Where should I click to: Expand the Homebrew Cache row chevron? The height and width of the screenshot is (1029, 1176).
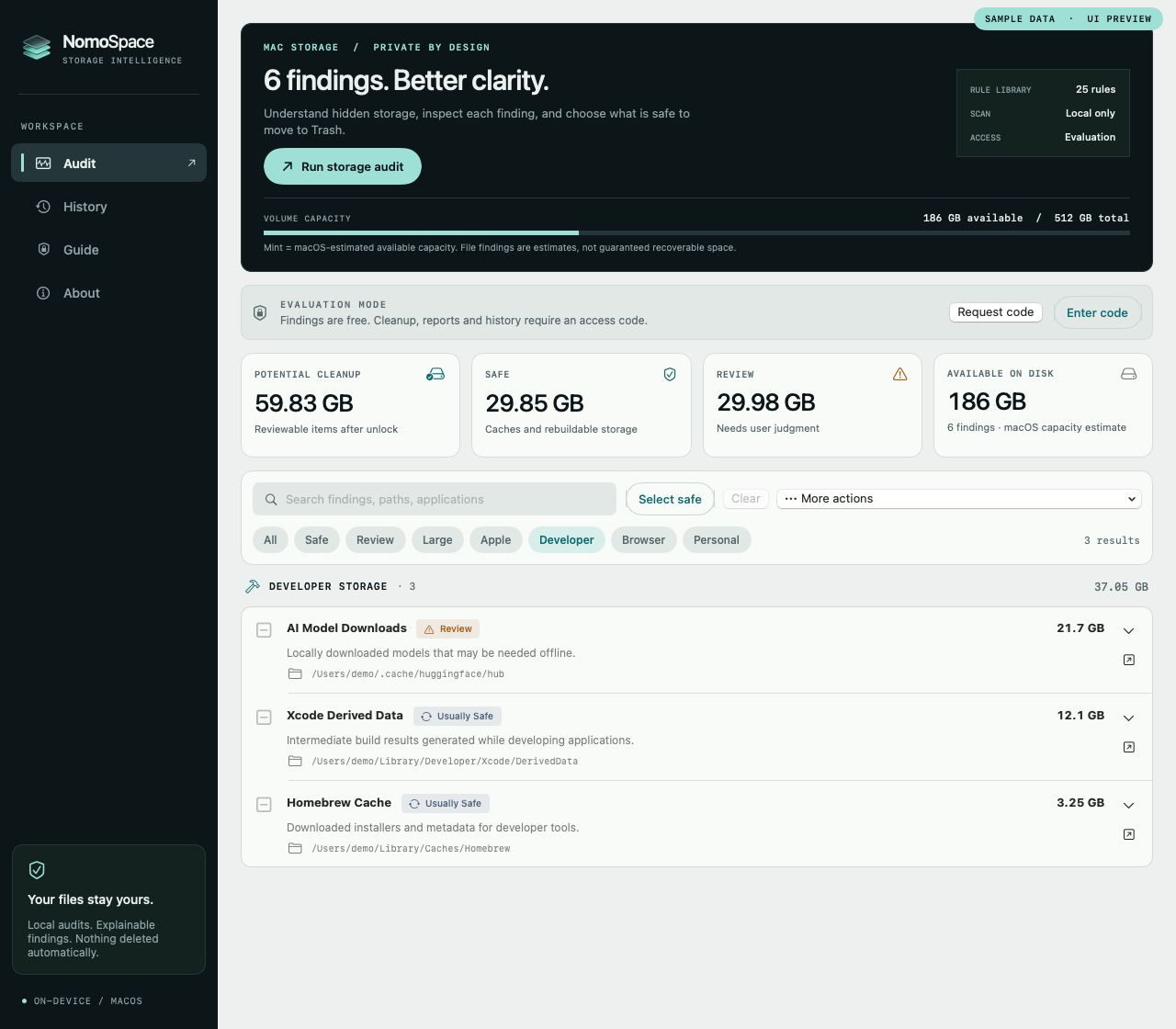(1129, 805)
